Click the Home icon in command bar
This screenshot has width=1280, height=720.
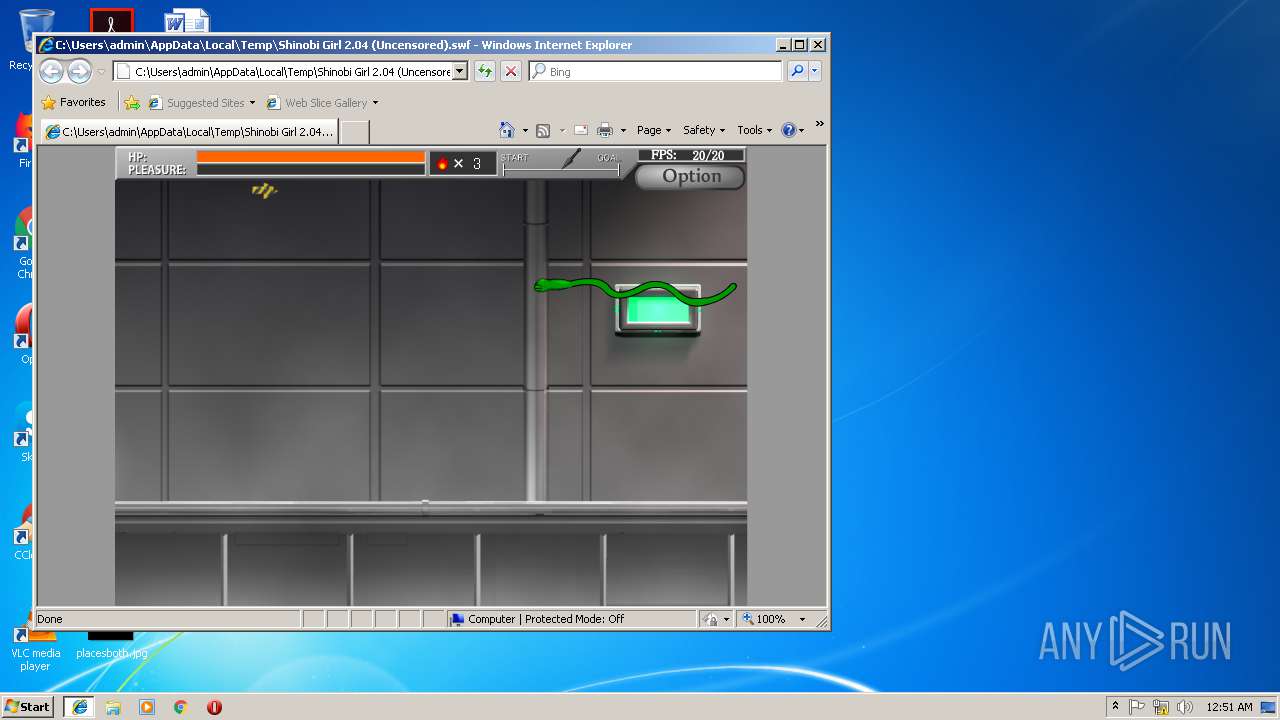(x=507, y=130)
